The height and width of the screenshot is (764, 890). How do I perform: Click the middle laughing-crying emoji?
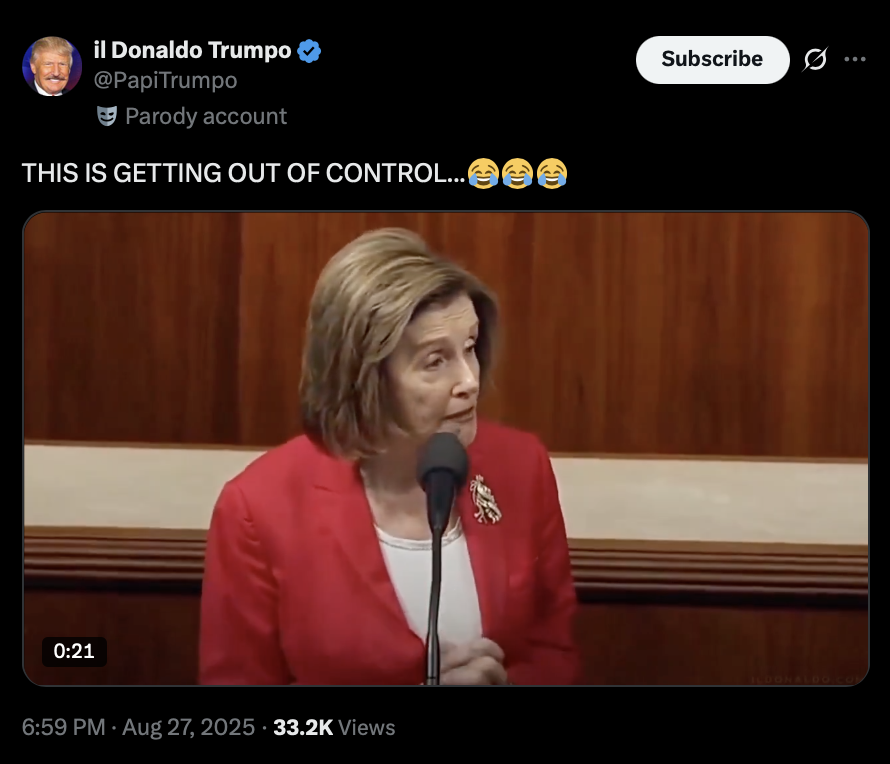[517, 173]
